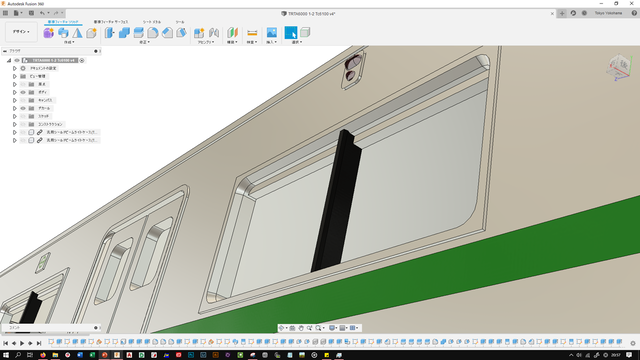Activate the Pan hand tool
Viewport: 640px width, 360px height.
(x=301, y=328)
